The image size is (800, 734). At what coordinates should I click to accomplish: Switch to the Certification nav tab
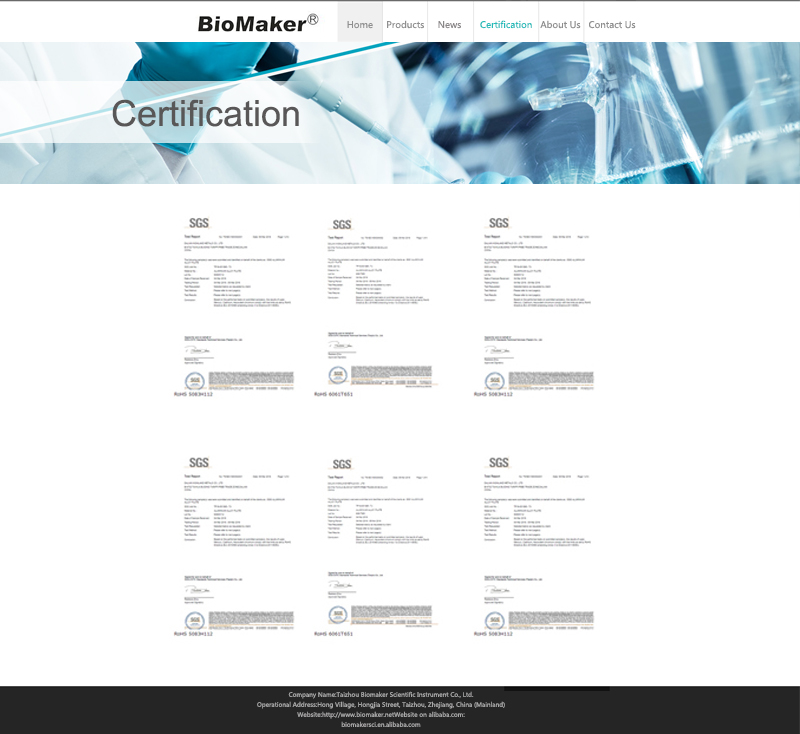coord(505,25)
